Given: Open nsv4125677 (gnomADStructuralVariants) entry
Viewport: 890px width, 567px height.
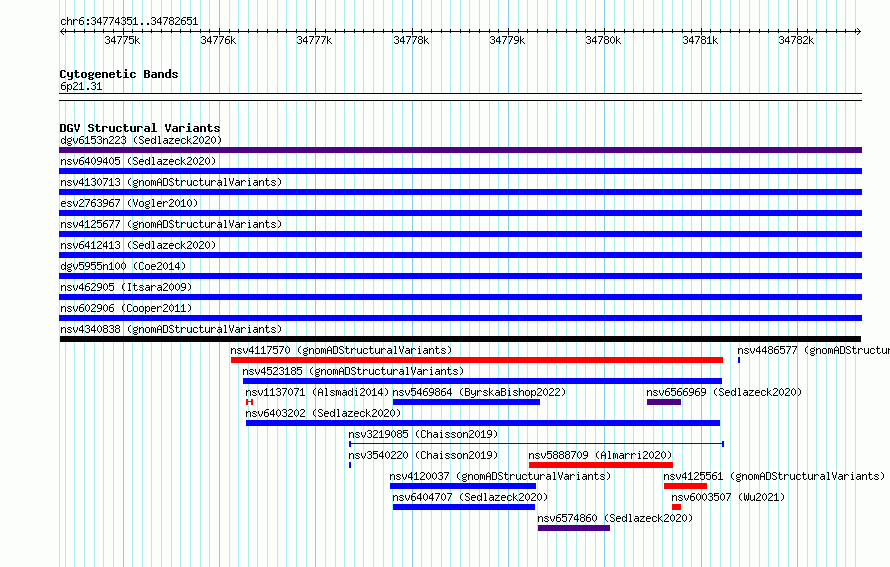Looking at the screenshot, I should (171, 224).
